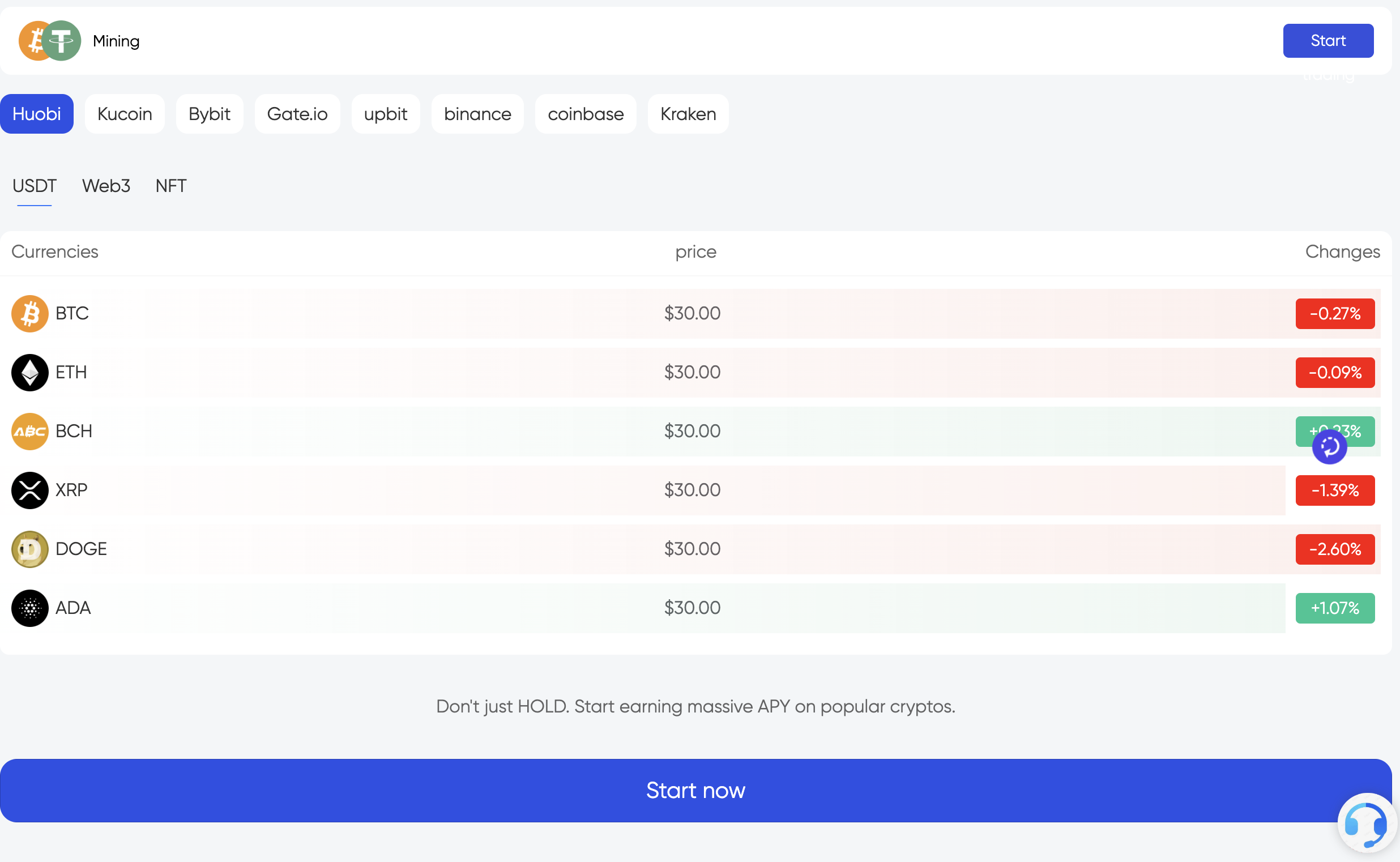Click the BTC currency name
The height and width of the screenshot is (862, 1400).
(x=72, y=314)
